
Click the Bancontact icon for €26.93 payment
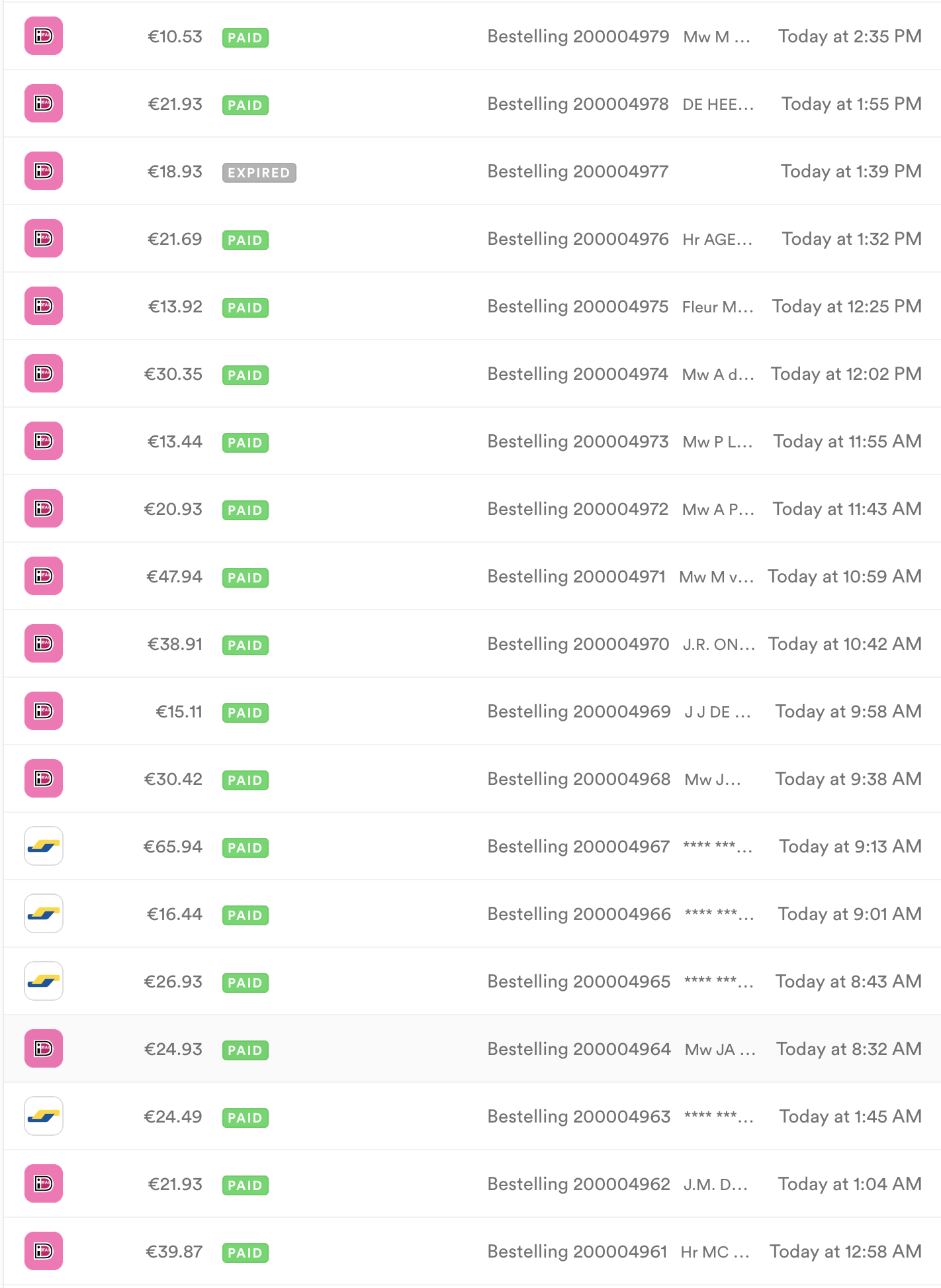tap(44, 981)
